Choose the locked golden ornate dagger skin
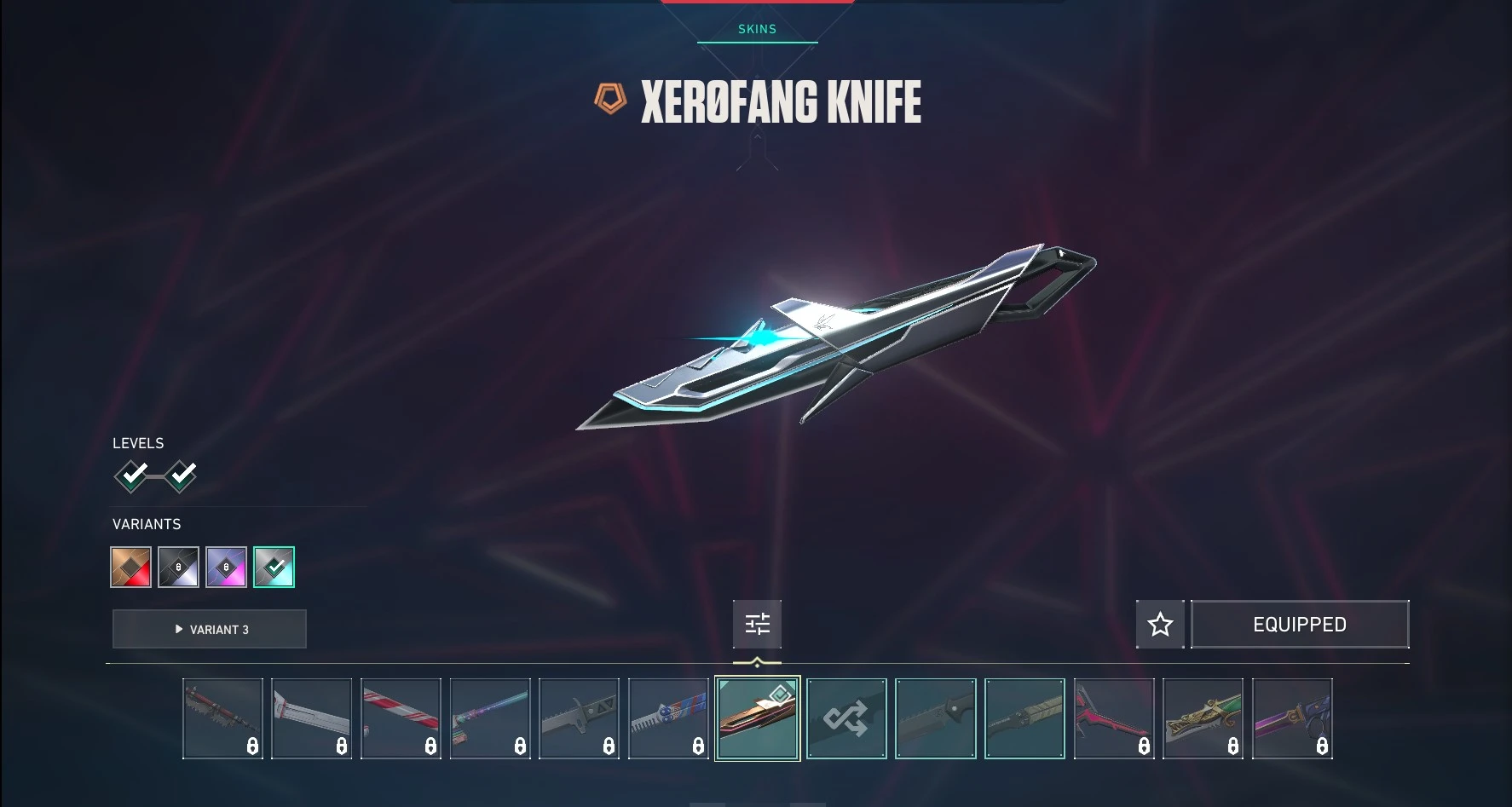Viewport: 1512px width, 807px height. pos(1203,718)
